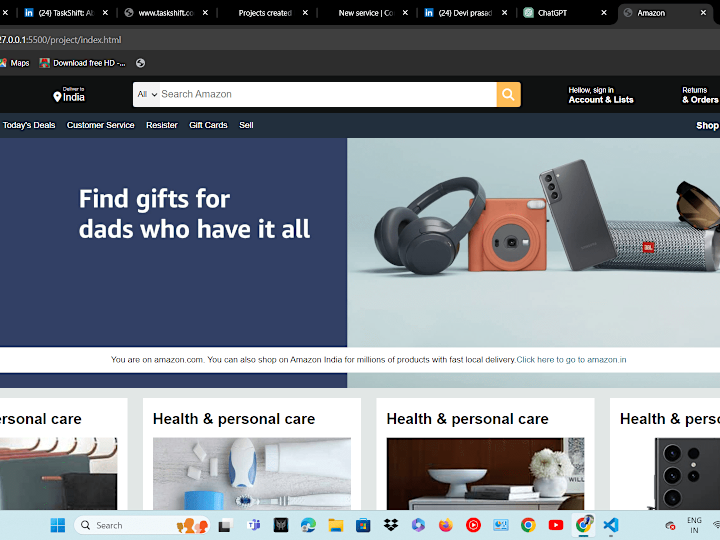Open File Explorer from the taskbar
The width and height of the screenshot is (720, 540).
336,525
